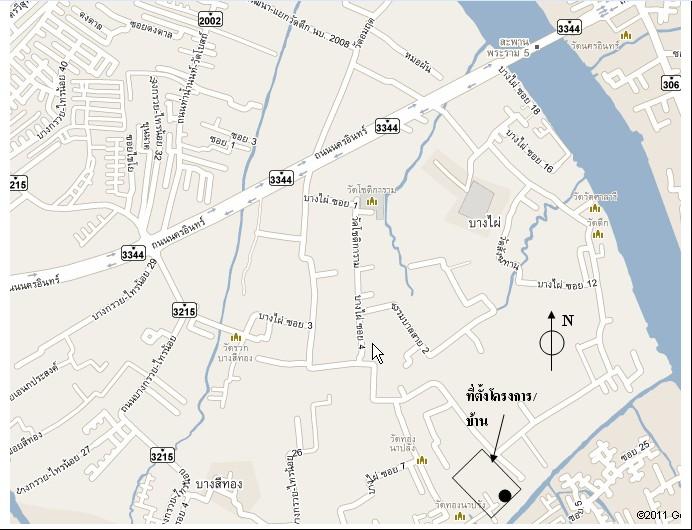Click the 2002 highway shield
The height and width of the screenshot is (530, 692).
point(210,19)
